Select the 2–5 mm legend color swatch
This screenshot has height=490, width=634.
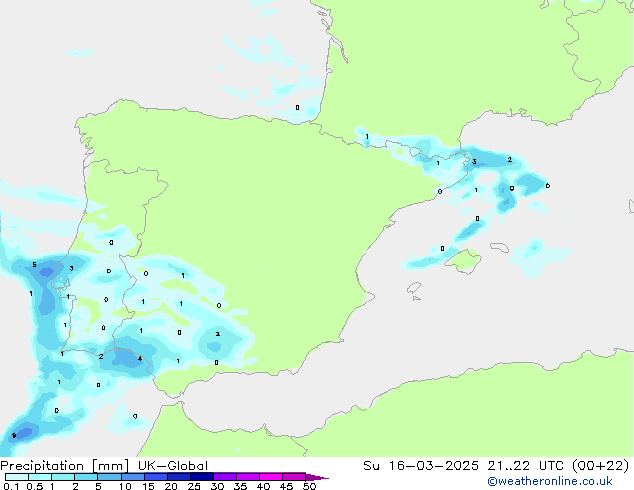tap(86, 477)
